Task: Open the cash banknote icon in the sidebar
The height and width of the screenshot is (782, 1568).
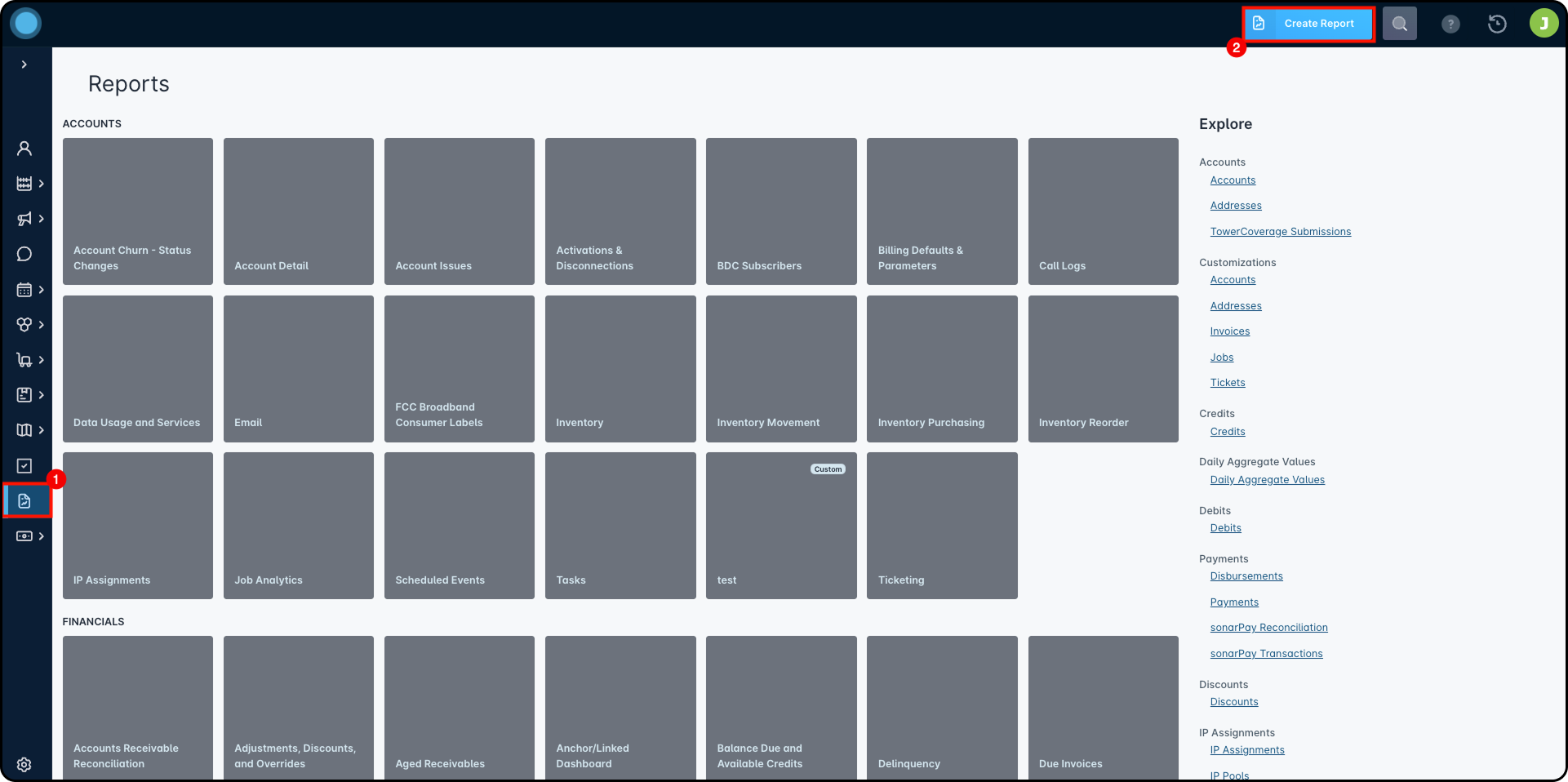Action: [x=24, y=536]
